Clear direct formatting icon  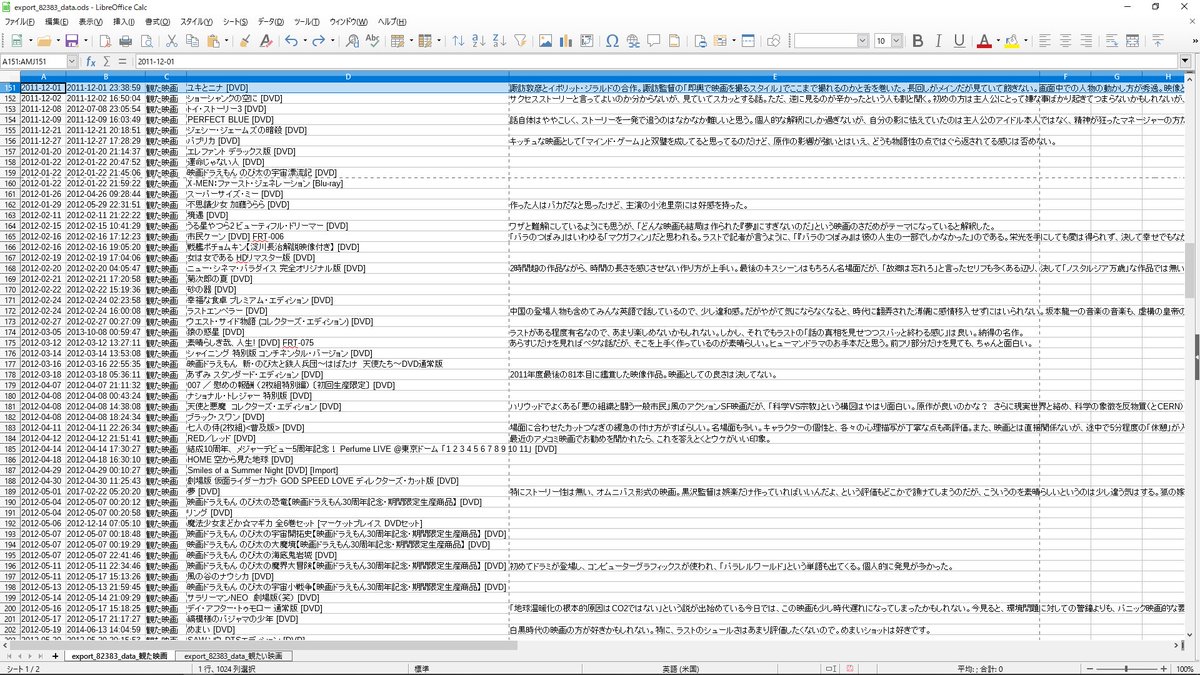point(266,41)
